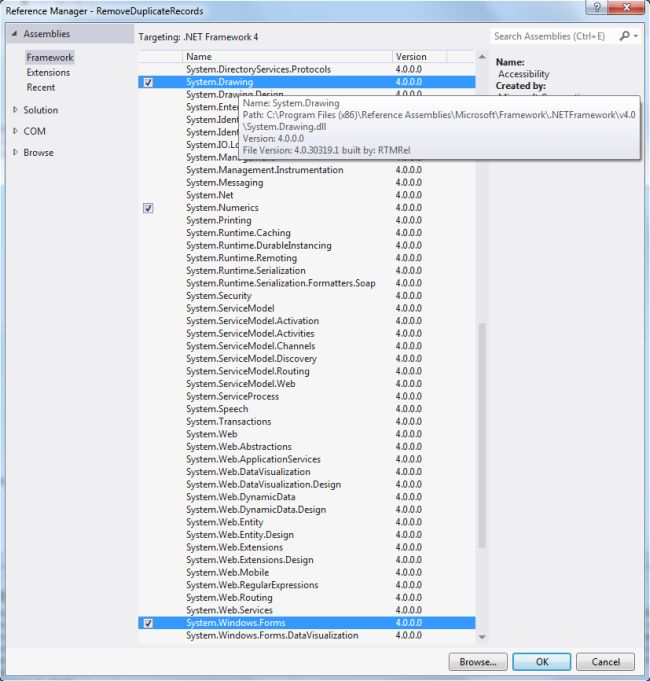The image size is (650, 681).
Task: Select System.Web.Extensions row
Action: pyautogui.click(x=307, y=548)
